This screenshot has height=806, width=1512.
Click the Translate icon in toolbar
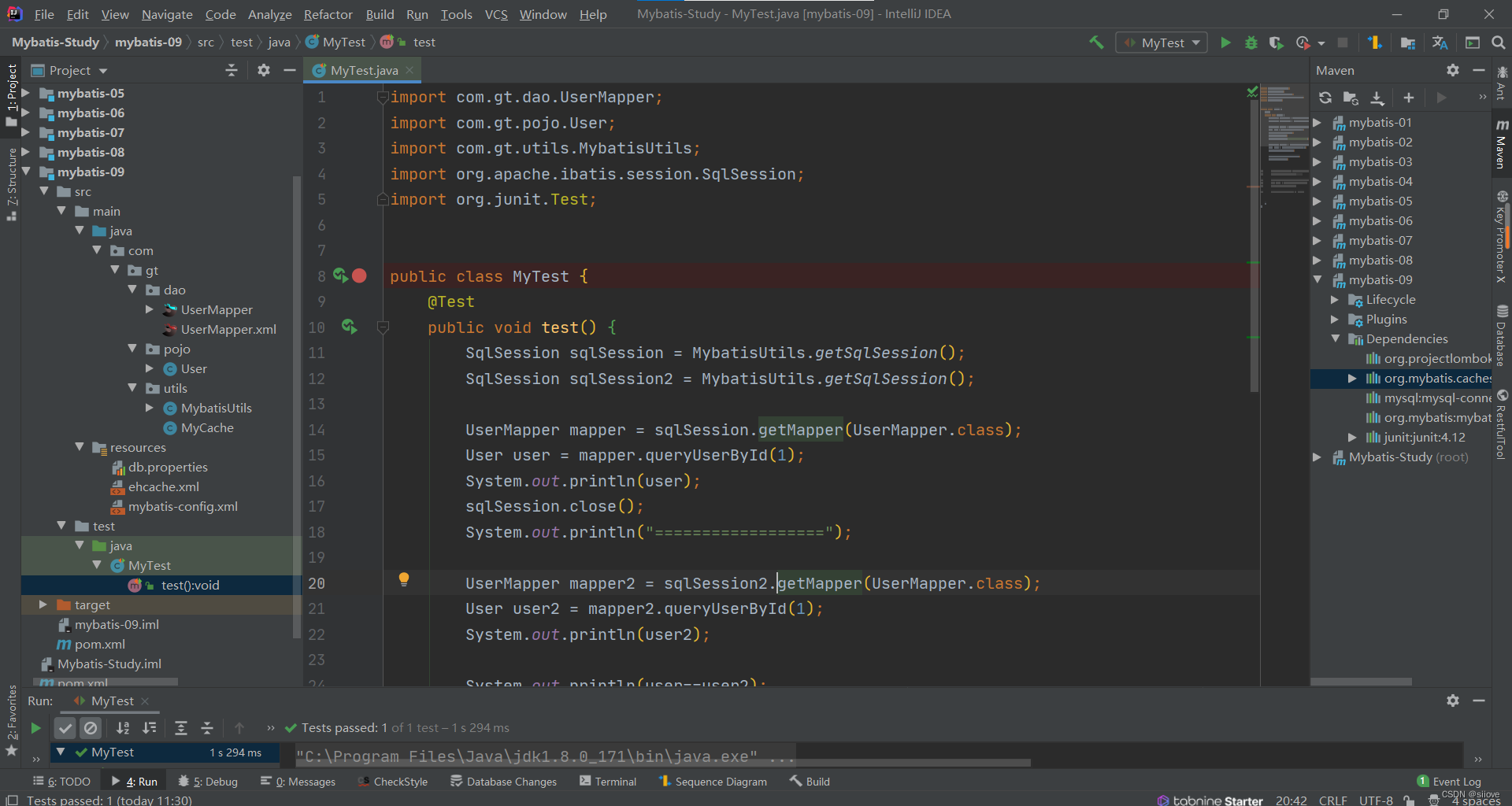tap(1440, 43)
